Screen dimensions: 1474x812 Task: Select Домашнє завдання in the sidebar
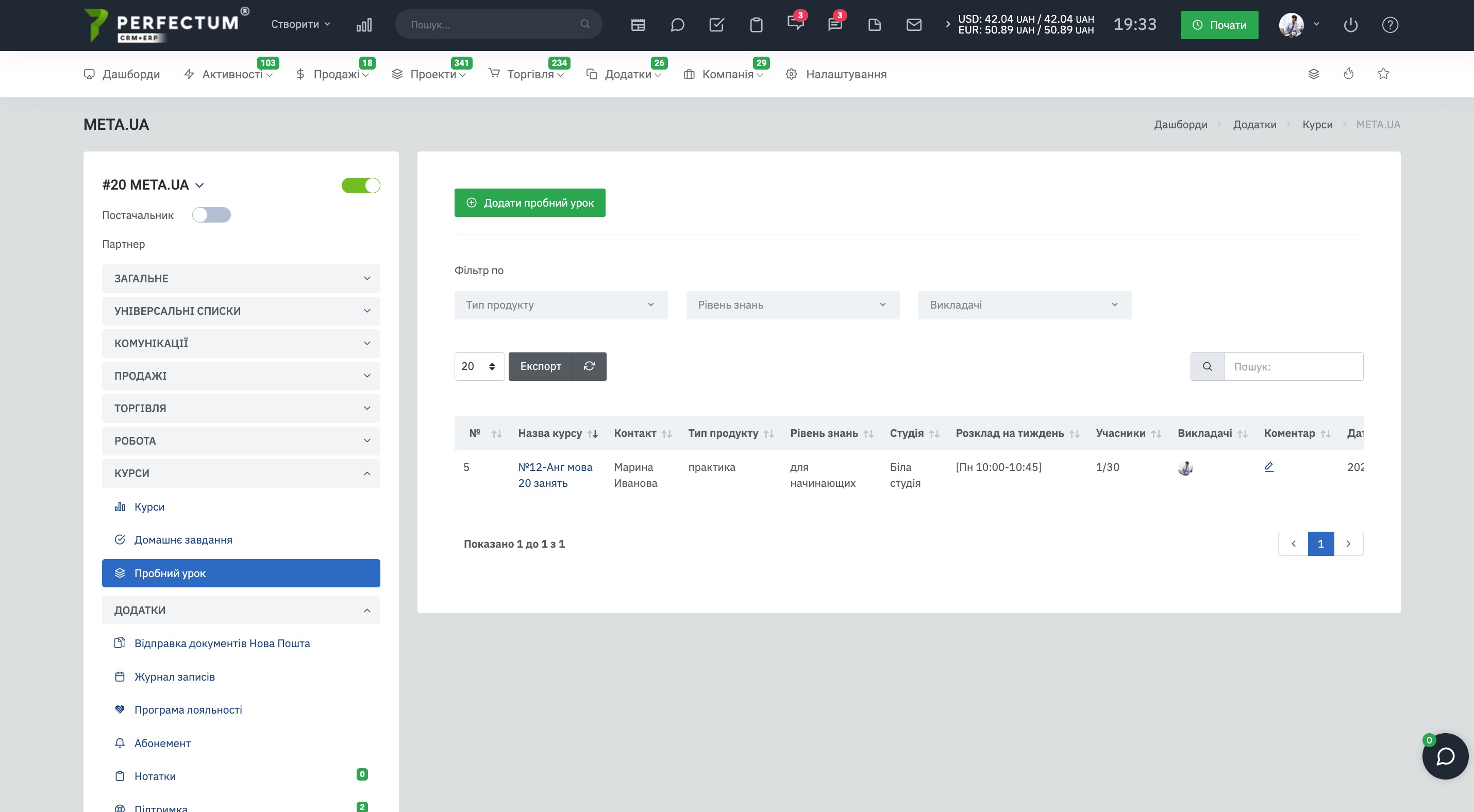[183, 540]
